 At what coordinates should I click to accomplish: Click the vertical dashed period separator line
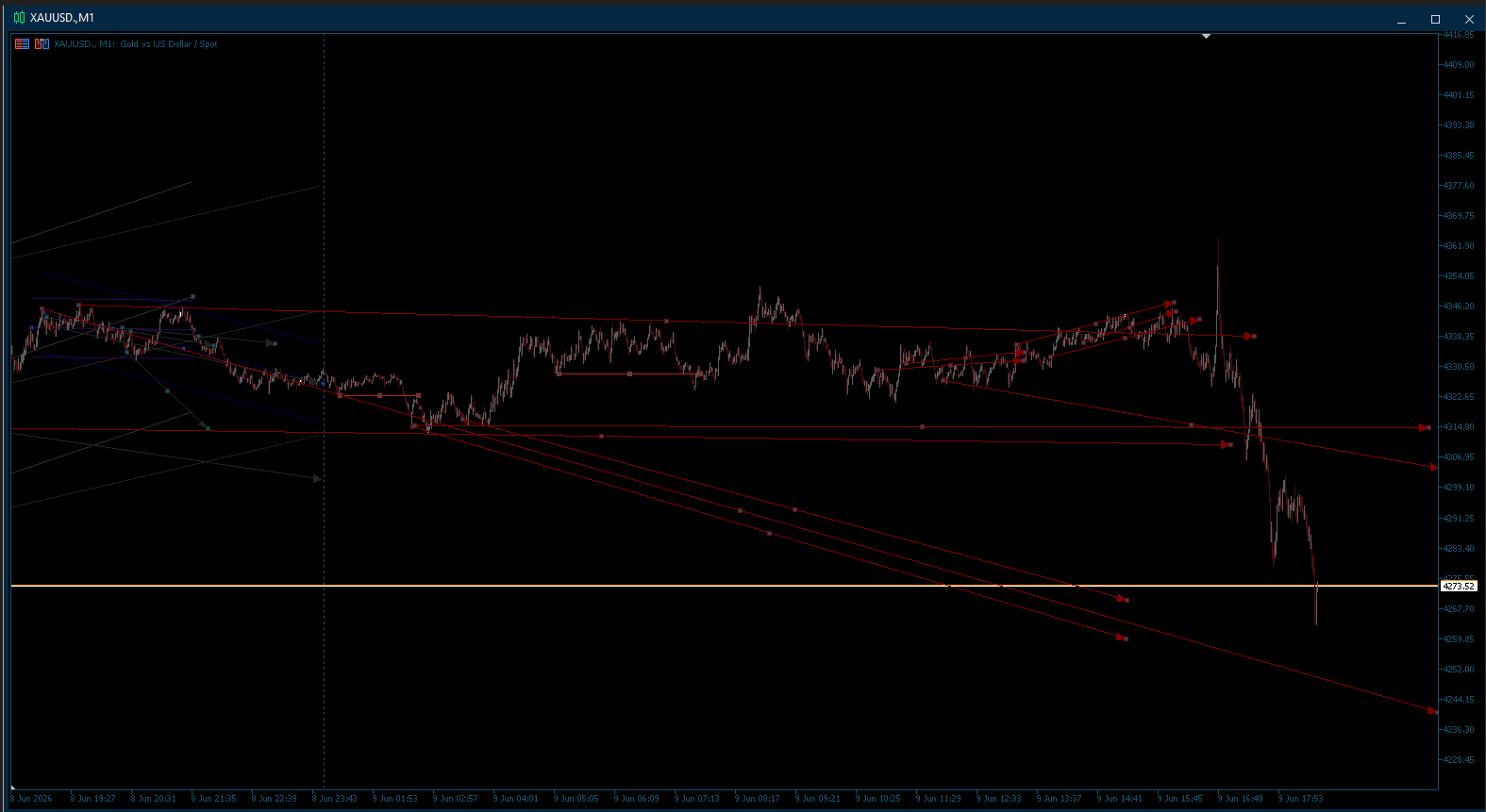click(x=325, y=410)
